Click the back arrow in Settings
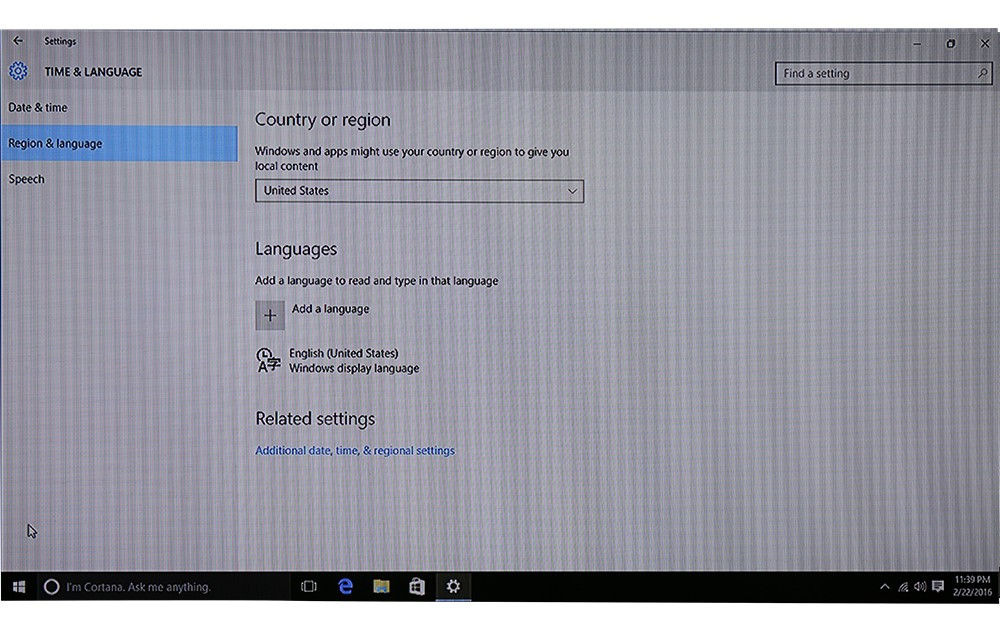The image size is (1000, 622). click(x=17, y=41)
